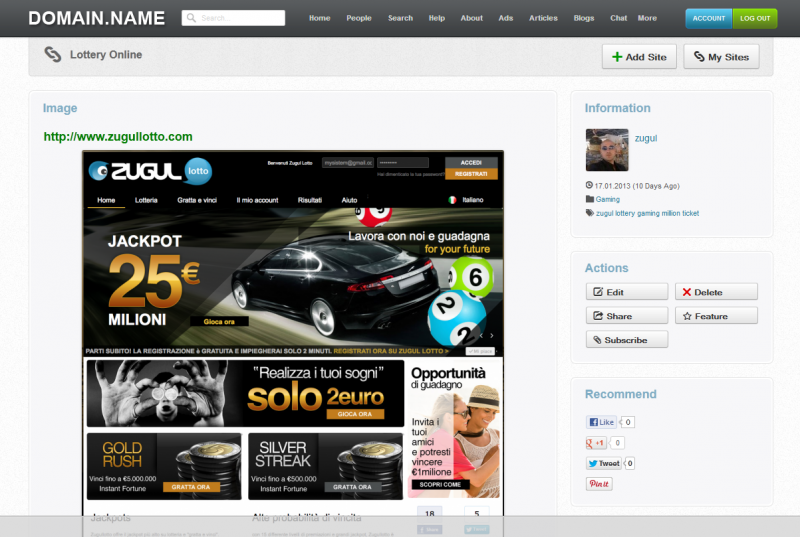
Task: Click the blue ACCOUNT button
Action: [x=709, y=18]
